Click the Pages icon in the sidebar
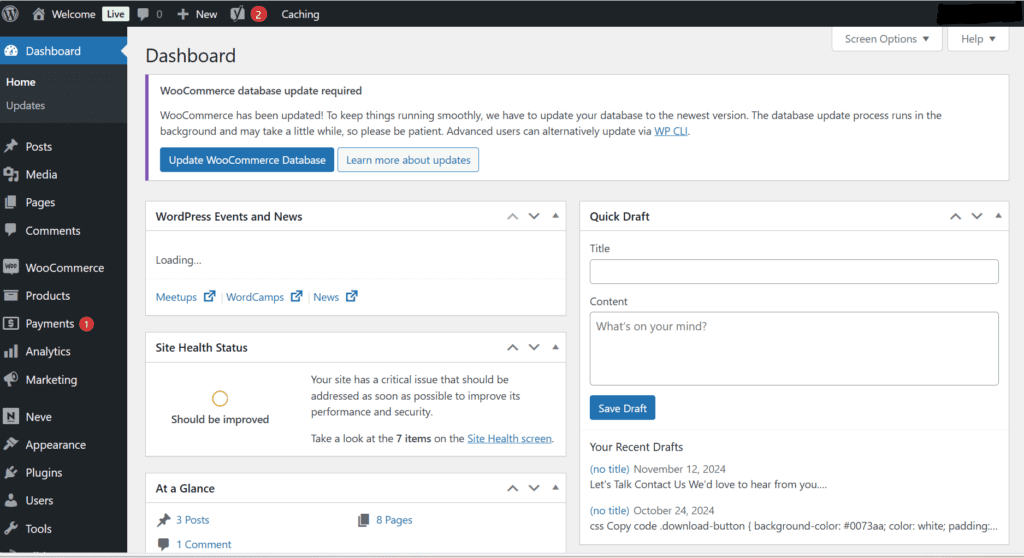This screenshot has height=558, width=1024. coord(11,203)
